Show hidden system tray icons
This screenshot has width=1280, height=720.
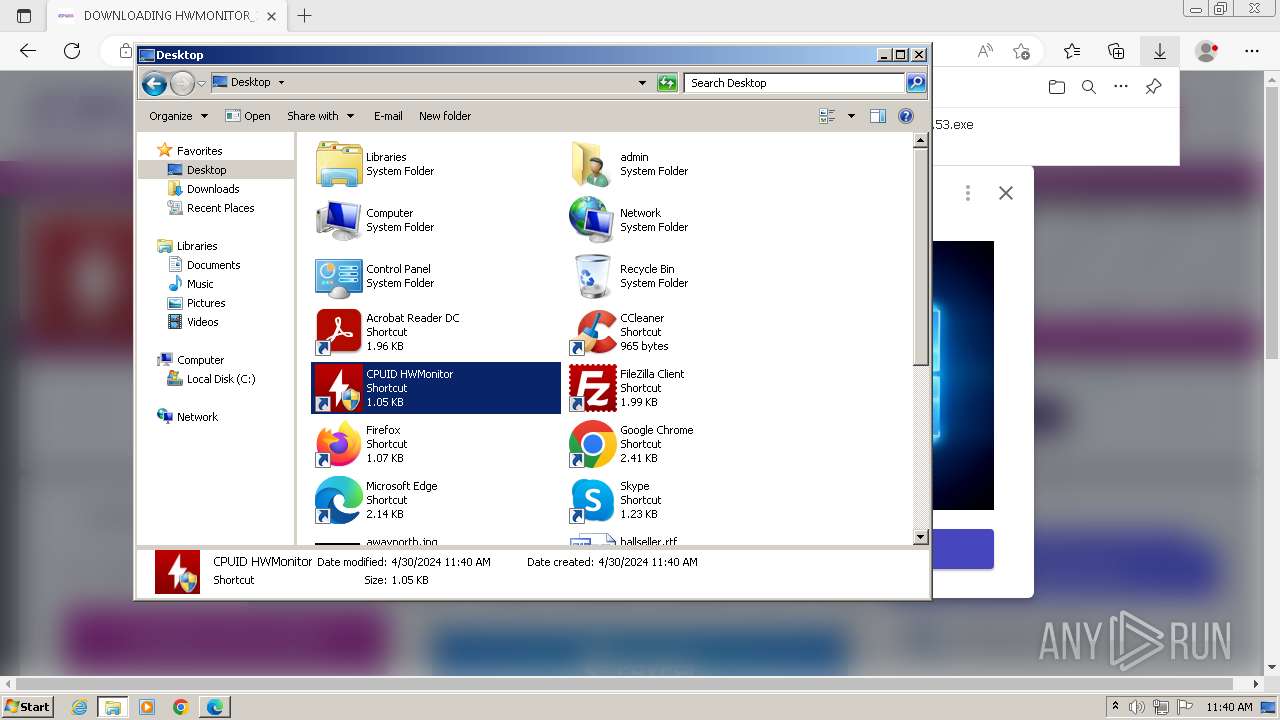pos(1115,707)
